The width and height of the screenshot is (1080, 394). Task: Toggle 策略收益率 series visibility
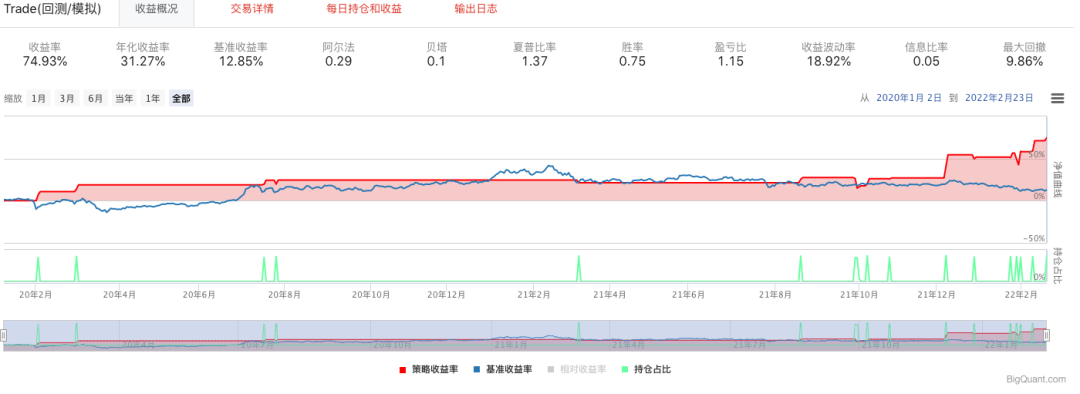pos(435,370)
